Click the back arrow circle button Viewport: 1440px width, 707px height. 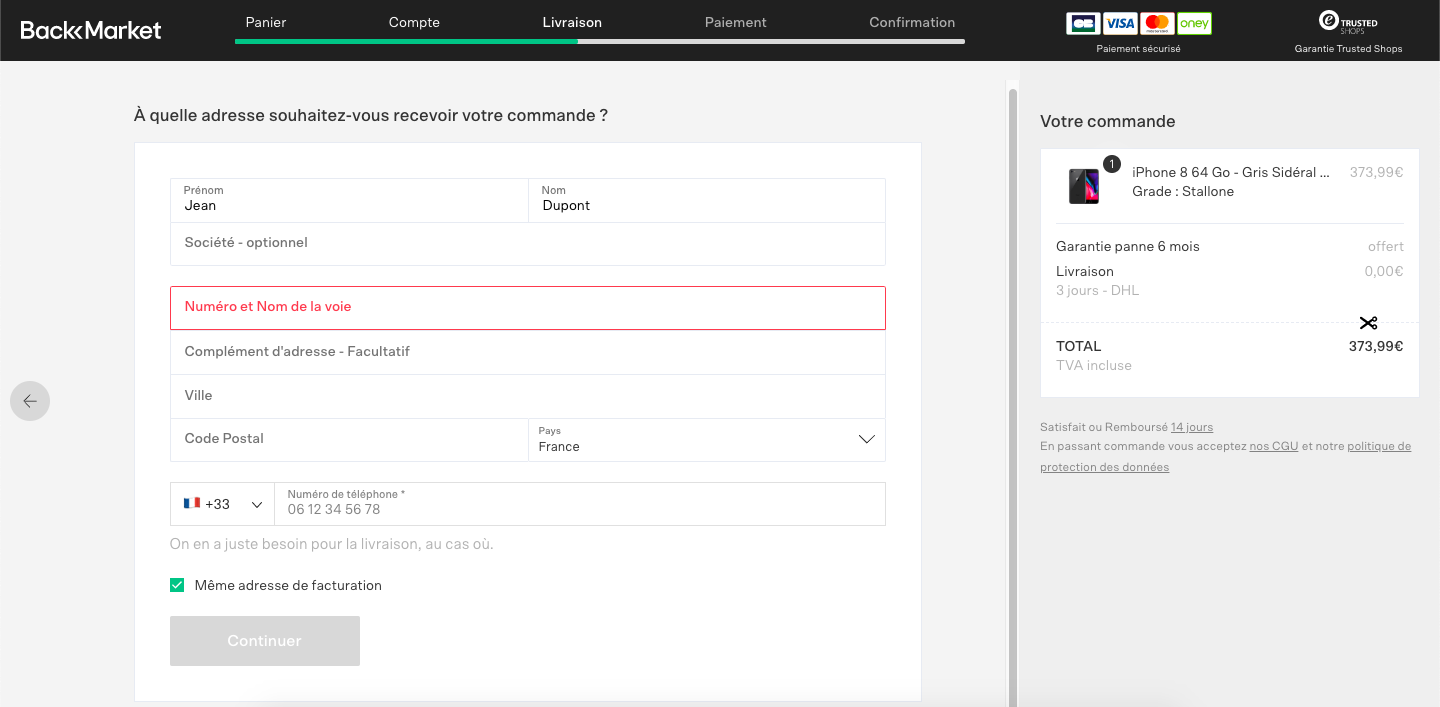[30, 401]
